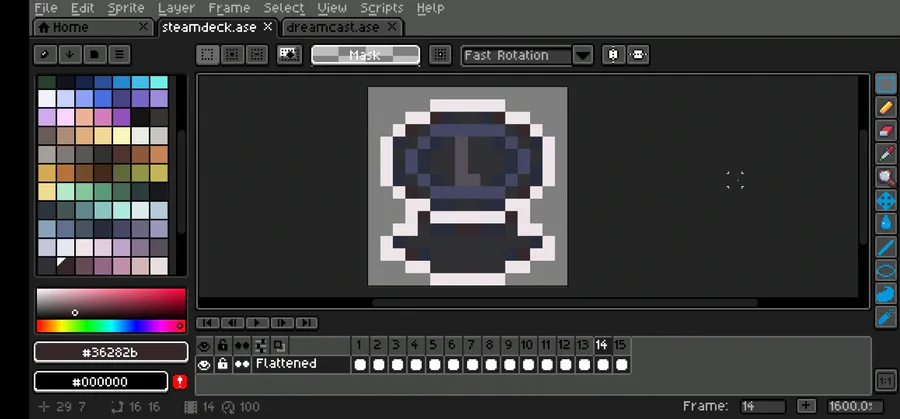
Task: Click the plus button next to Frame field
Action: (806, 406)
